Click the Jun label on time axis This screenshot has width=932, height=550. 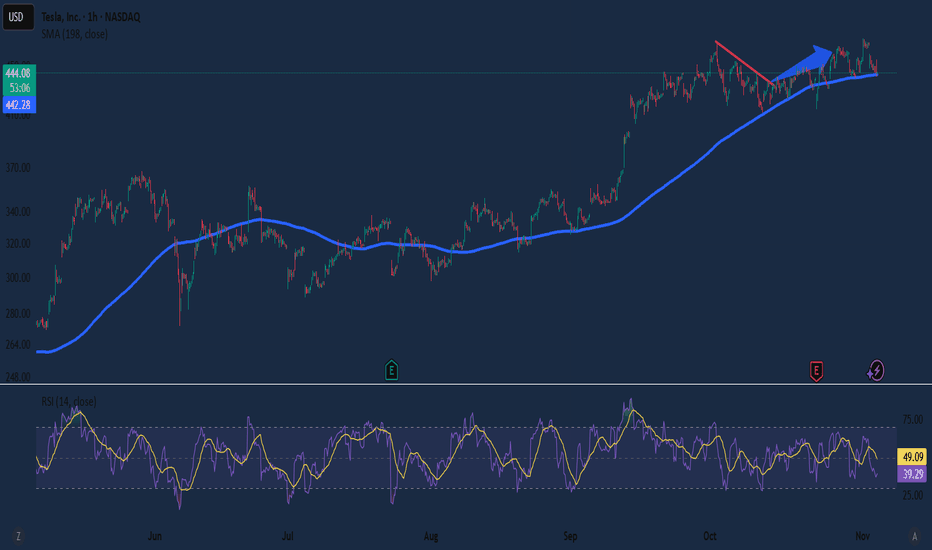click(155, 537)
